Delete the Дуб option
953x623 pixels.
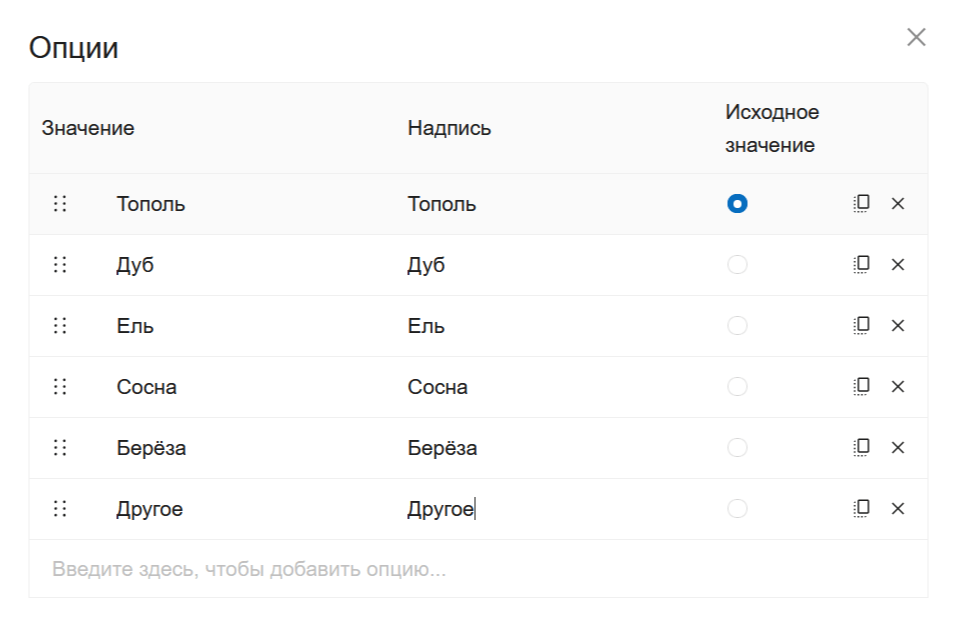pos(897,265)
